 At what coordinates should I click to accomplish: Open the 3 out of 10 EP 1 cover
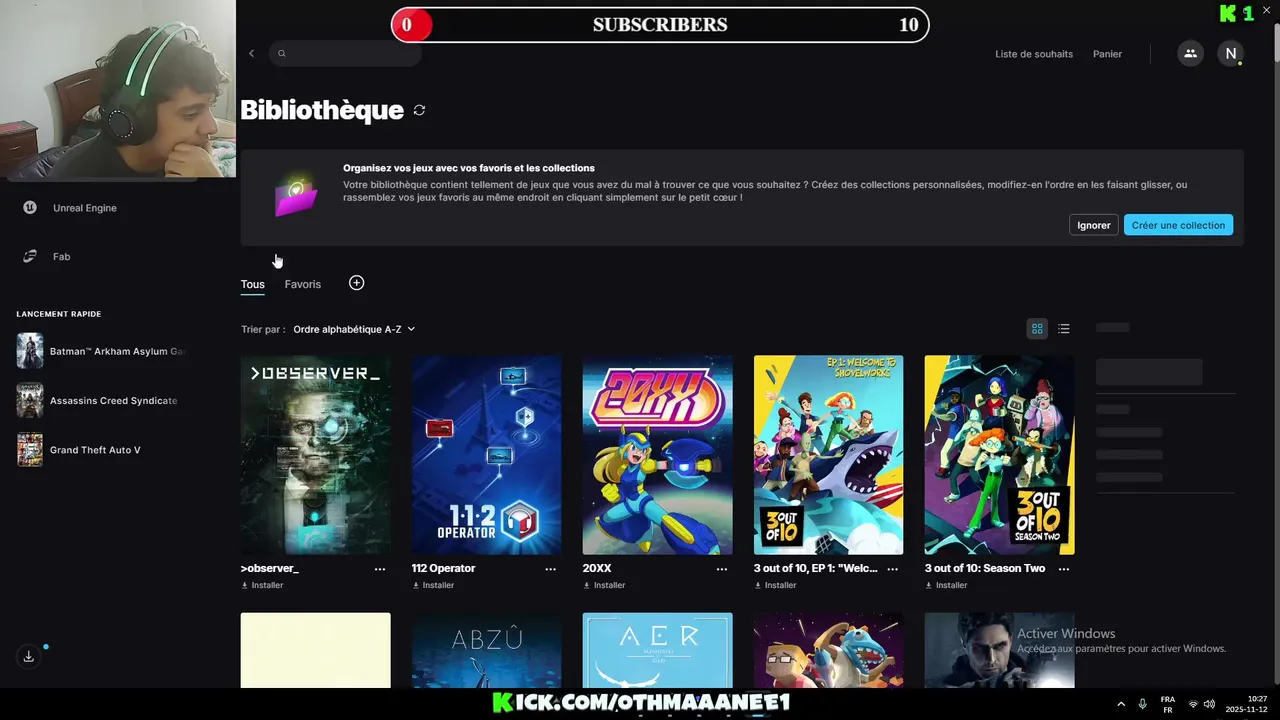(829, 455)
